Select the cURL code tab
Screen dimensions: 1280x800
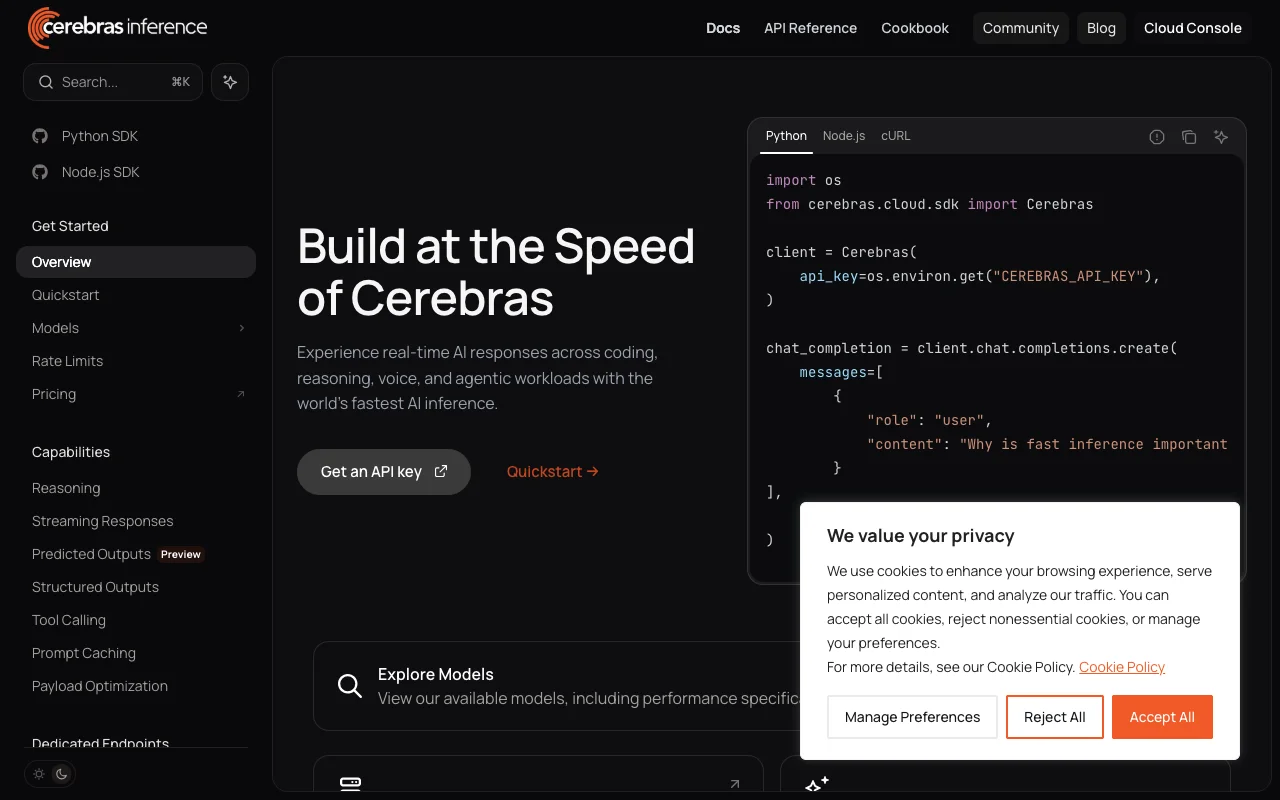click(896, 136)
